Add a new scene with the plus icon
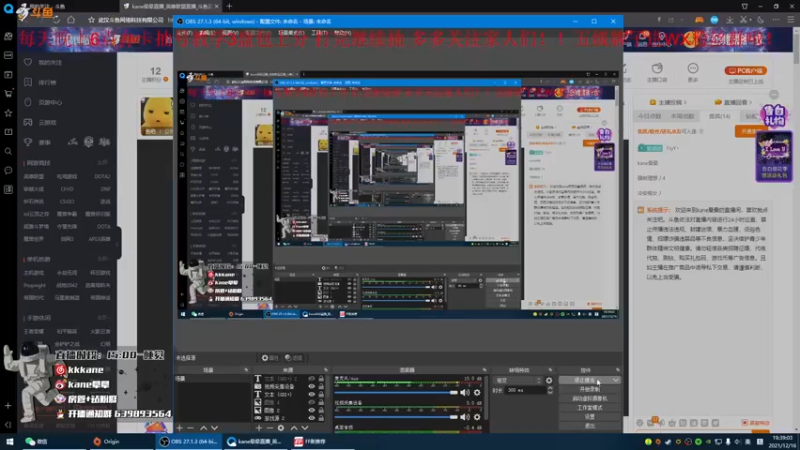 click(x=180, y=428)
